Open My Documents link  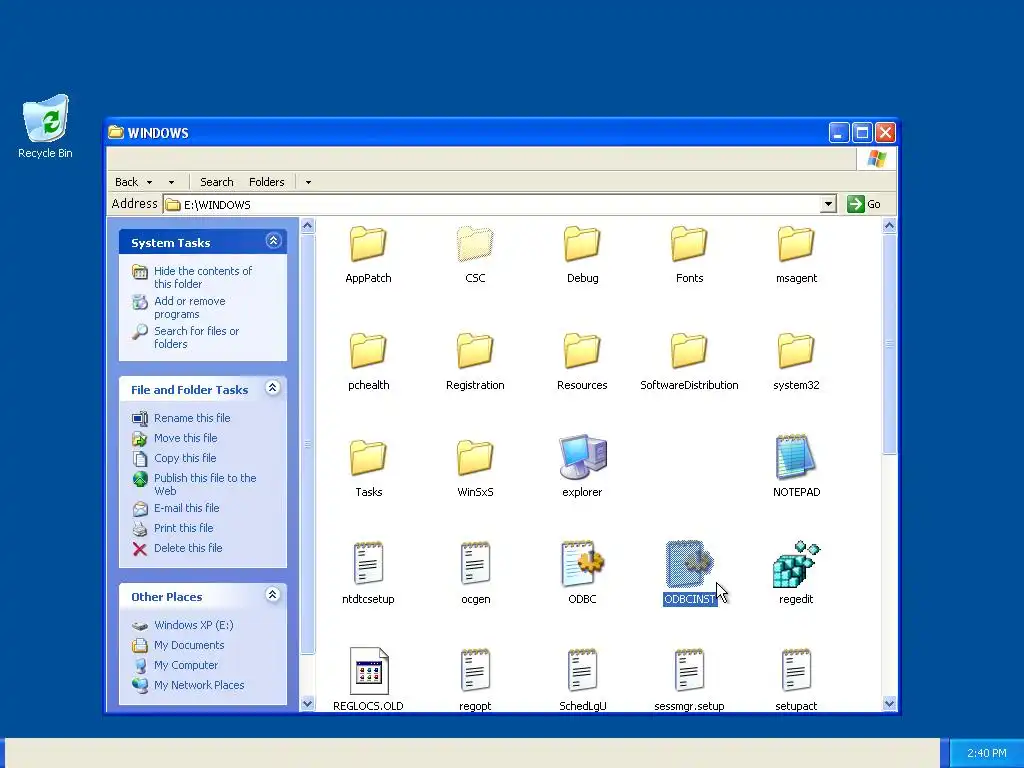pos(189,645)
